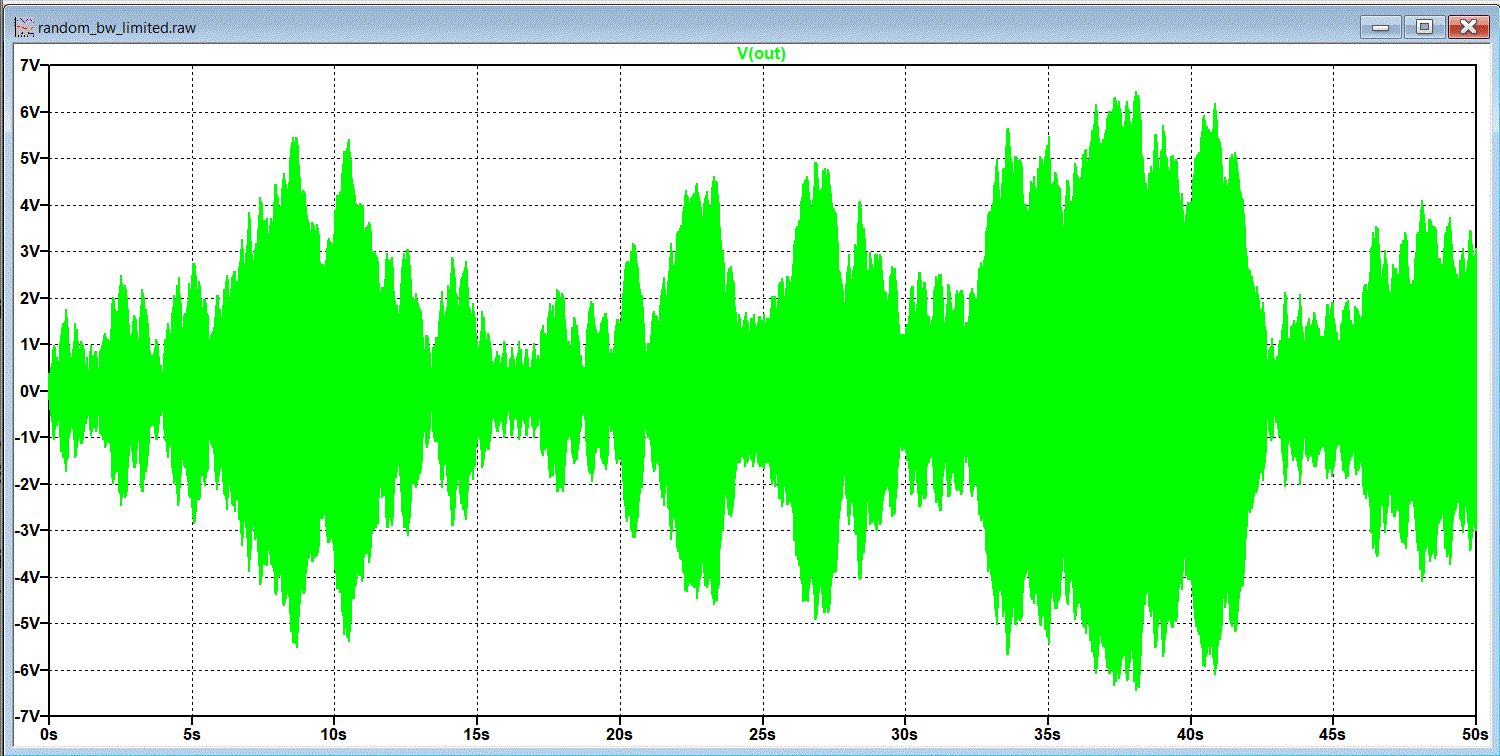Click the 0V vertical axis label
1500x756 pixels.
click(28, 391)
